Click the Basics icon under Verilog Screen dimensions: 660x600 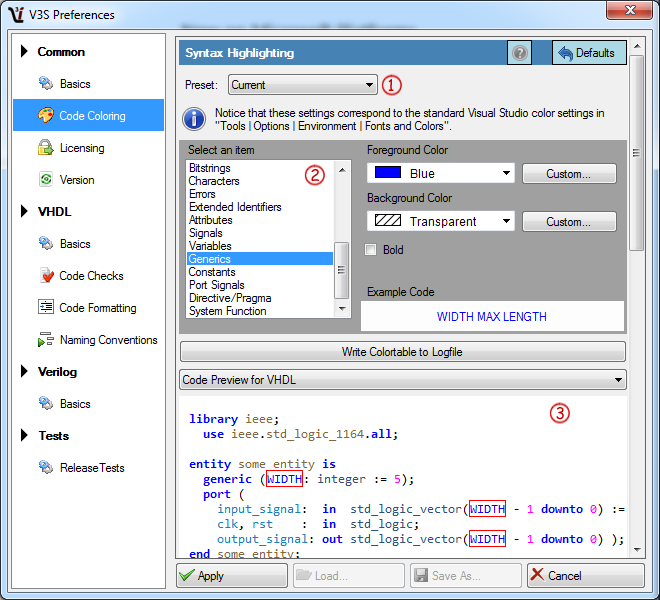tap(46, 403)
